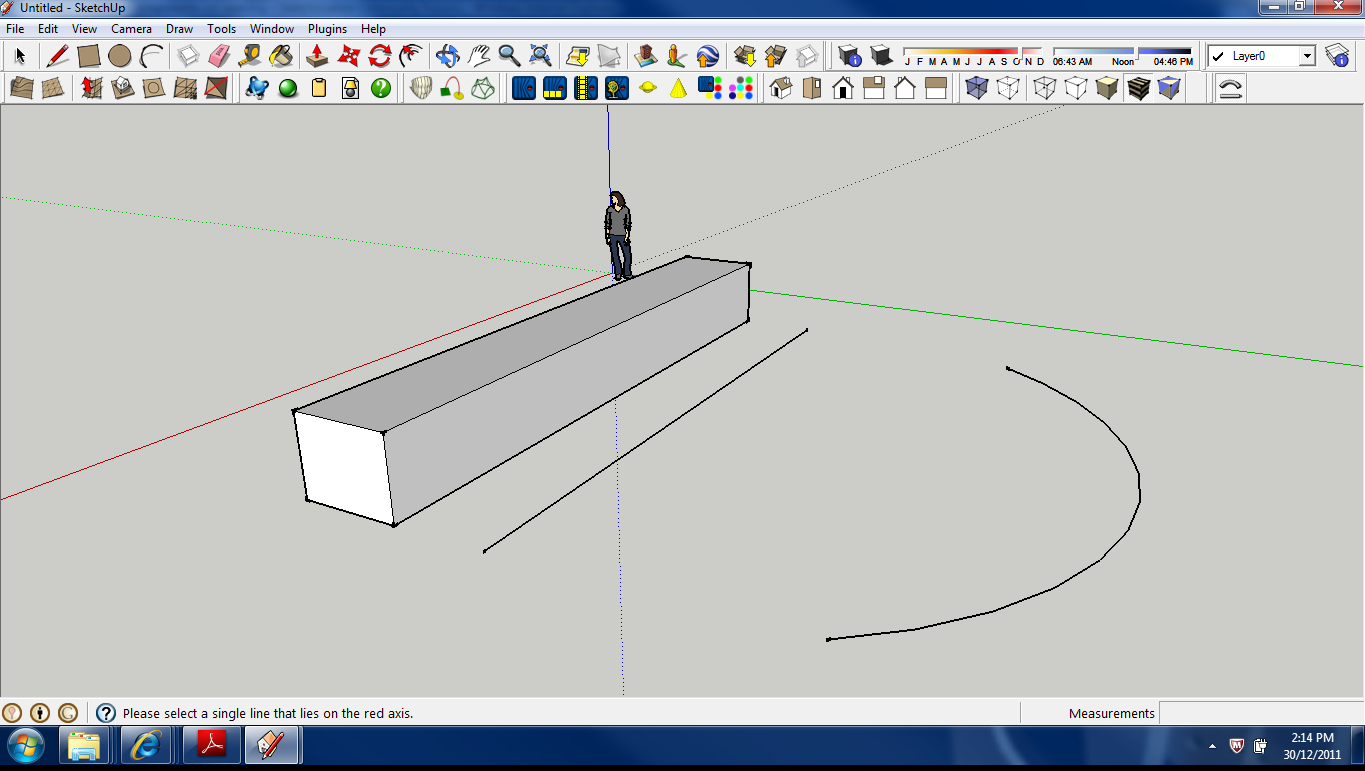Open the Camera menu
The width and height of the screenshot is (1365, 771).
click(x=131, y=29)
